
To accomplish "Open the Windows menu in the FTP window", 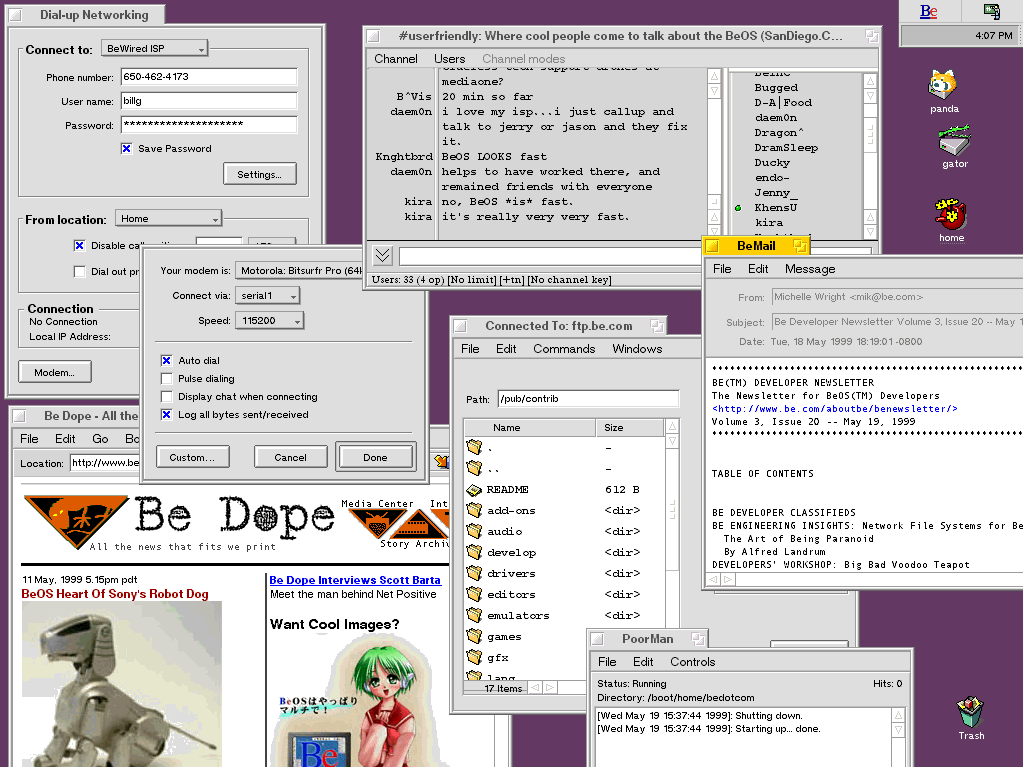I will (x=637, y=349).
